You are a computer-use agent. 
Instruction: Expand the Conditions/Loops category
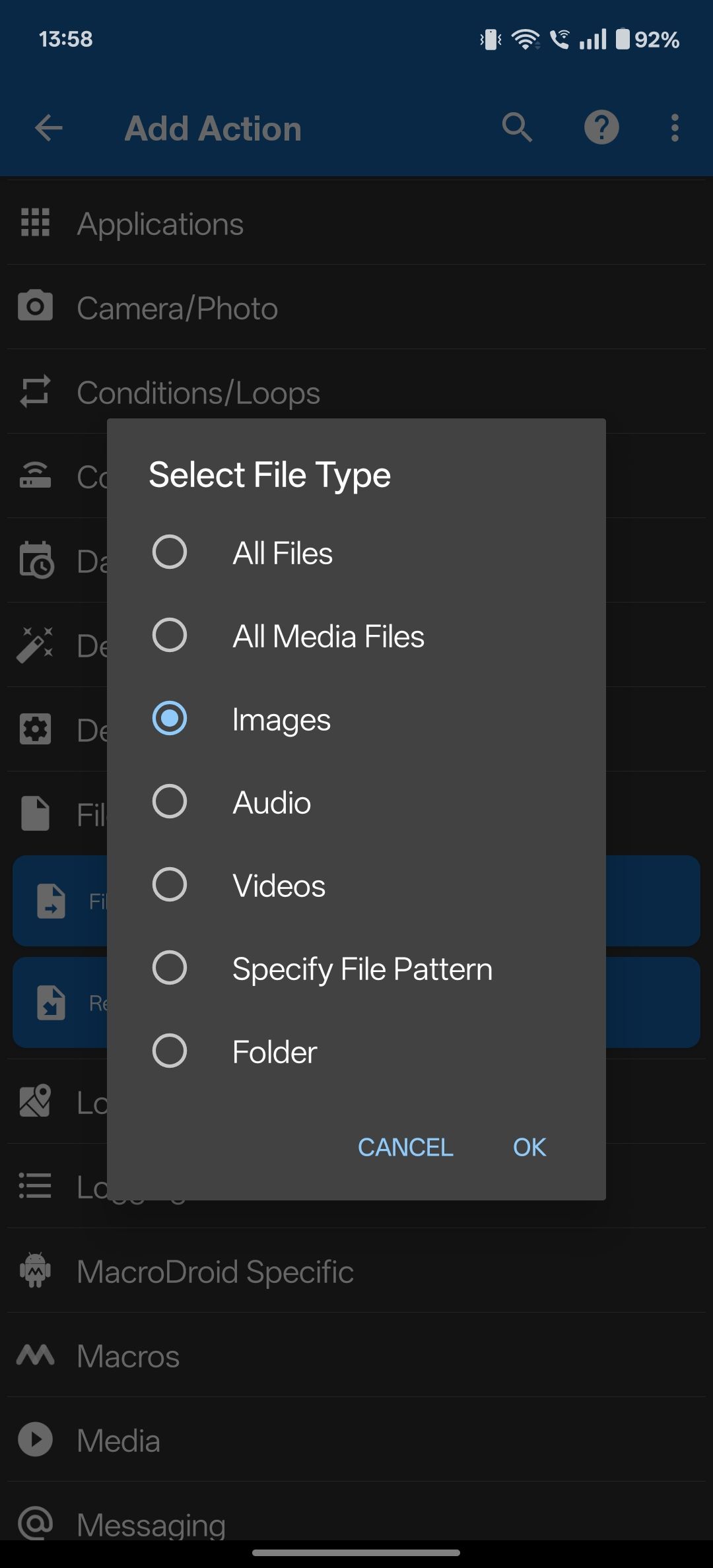[x=356, y=392]
